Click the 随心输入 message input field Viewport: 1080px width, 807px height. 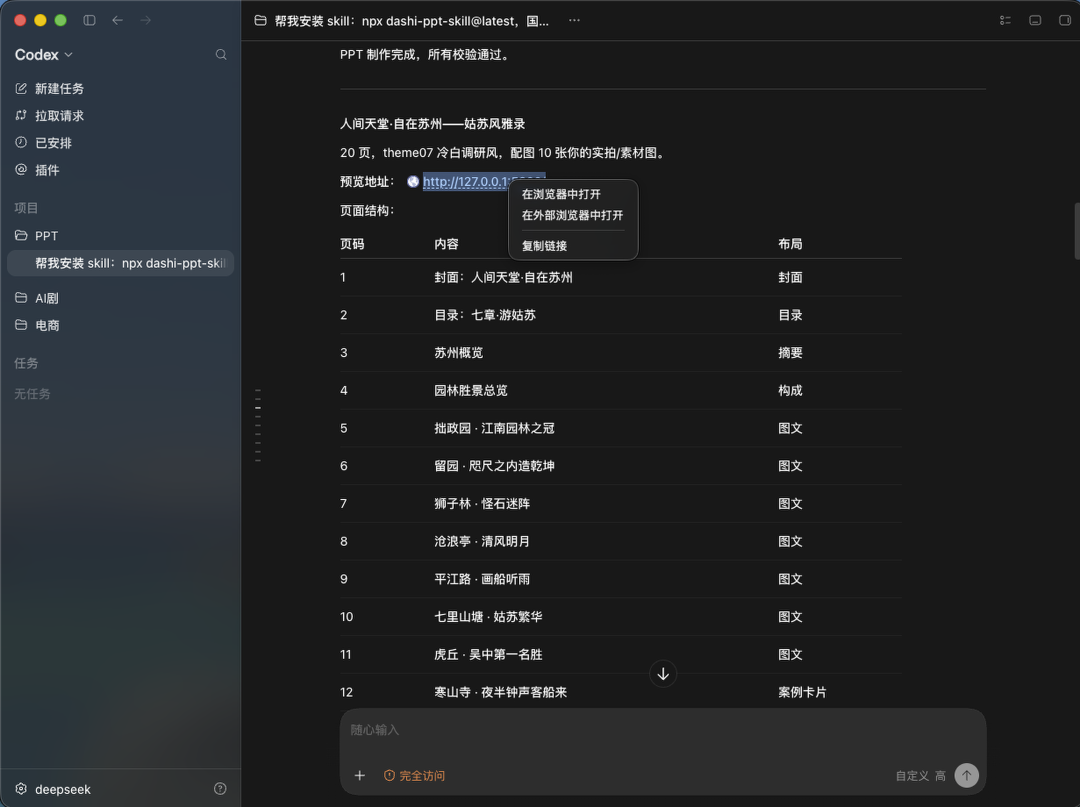(x=663, y=730)
